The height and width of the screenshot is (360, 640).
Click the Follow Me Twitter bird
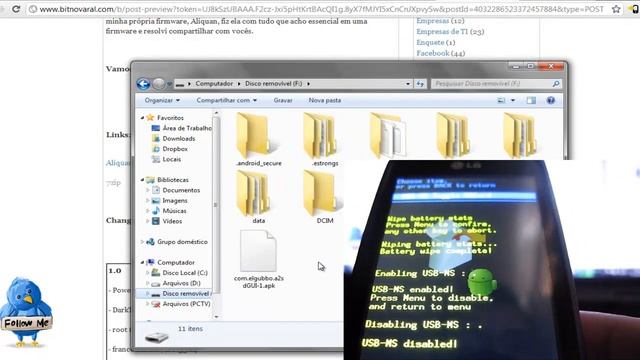[x=27, y=312]
